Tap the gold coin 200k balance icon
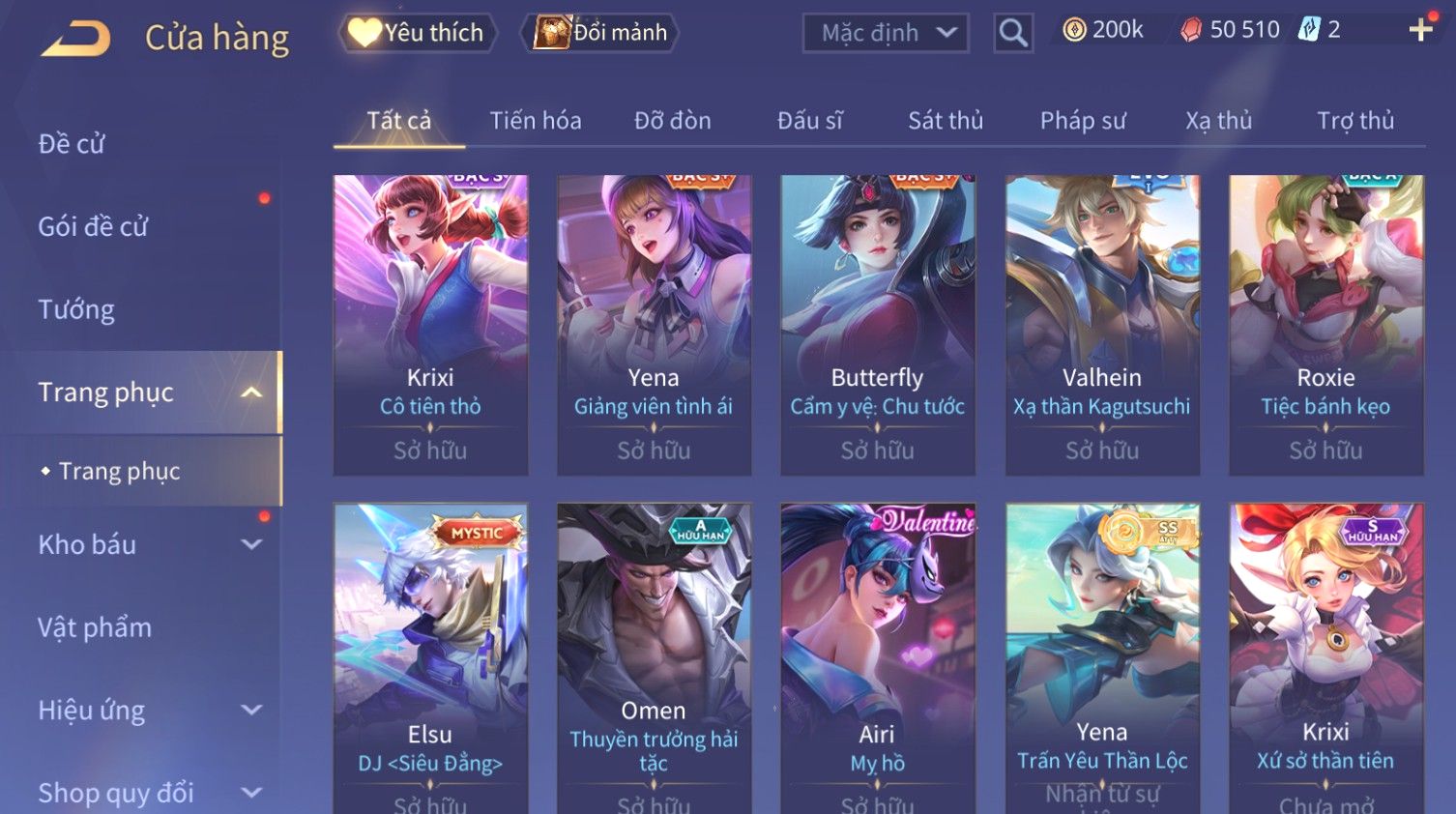Screen dimensions: 1456x814 click(x=1074, y=30)
